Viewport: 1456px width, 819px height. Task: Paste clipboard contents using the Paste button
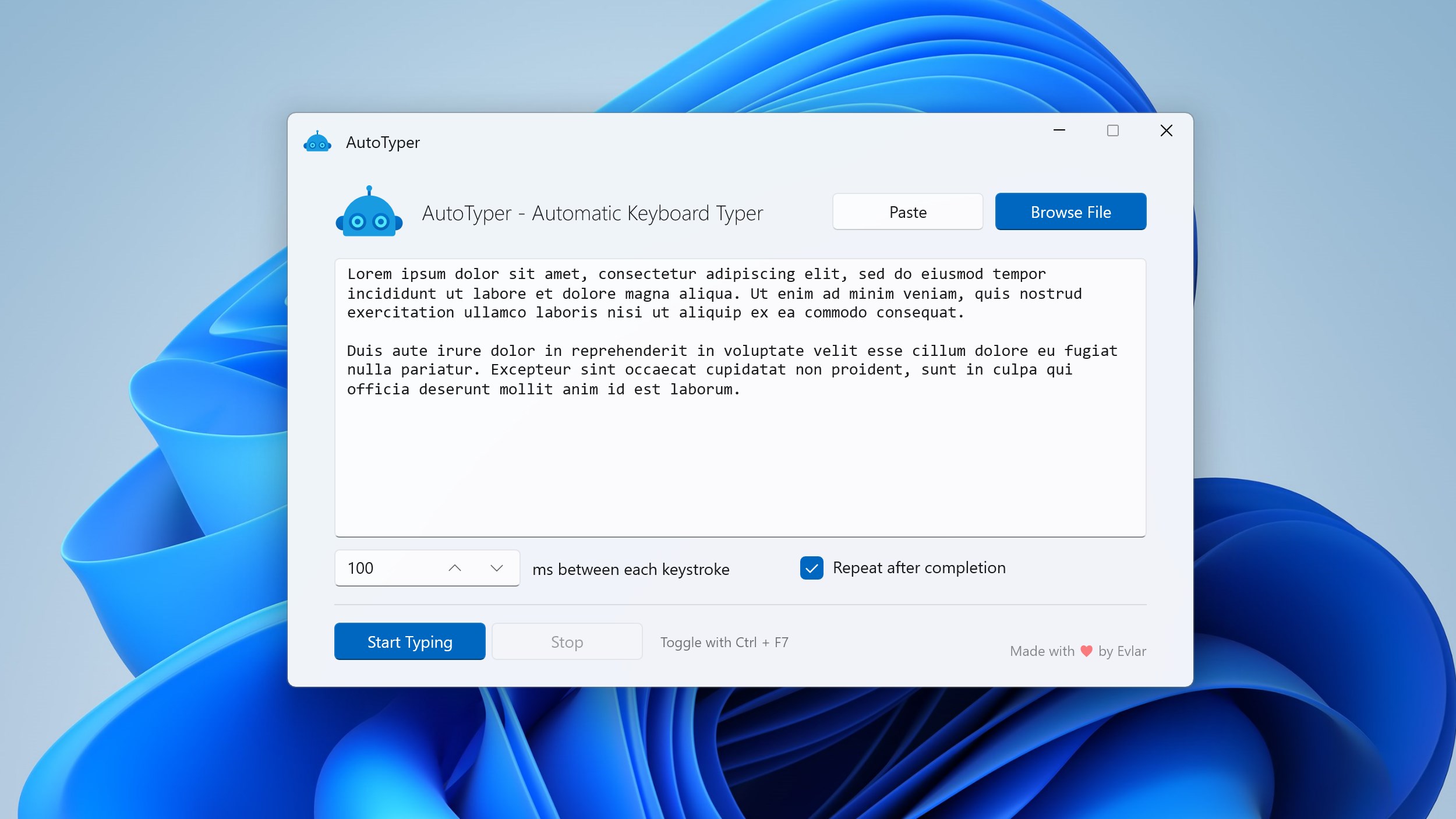click(x=907, y=211)
